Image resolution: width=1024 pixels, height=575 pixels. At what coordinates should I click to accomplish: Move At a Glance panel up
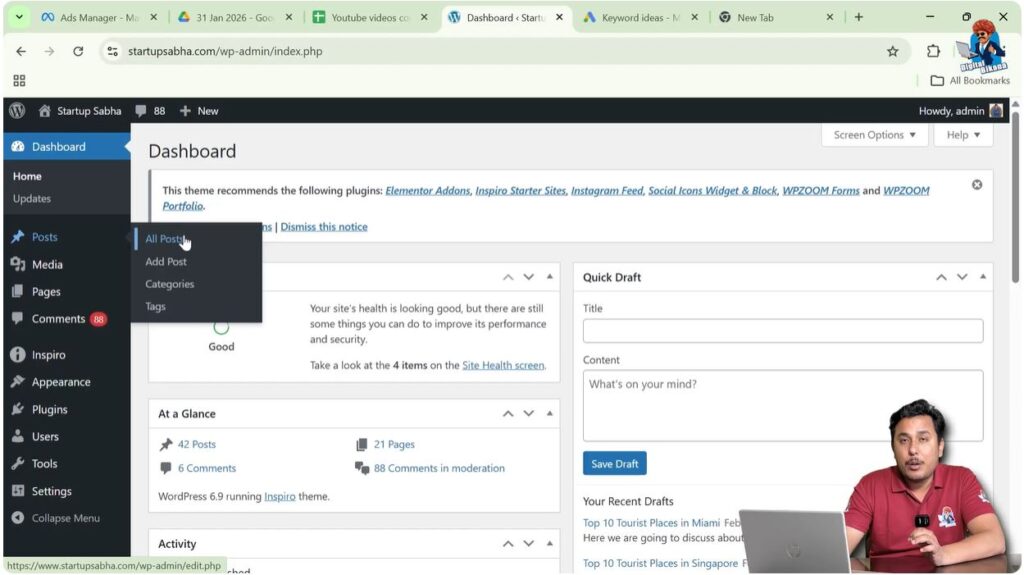[x=507, y=414]
